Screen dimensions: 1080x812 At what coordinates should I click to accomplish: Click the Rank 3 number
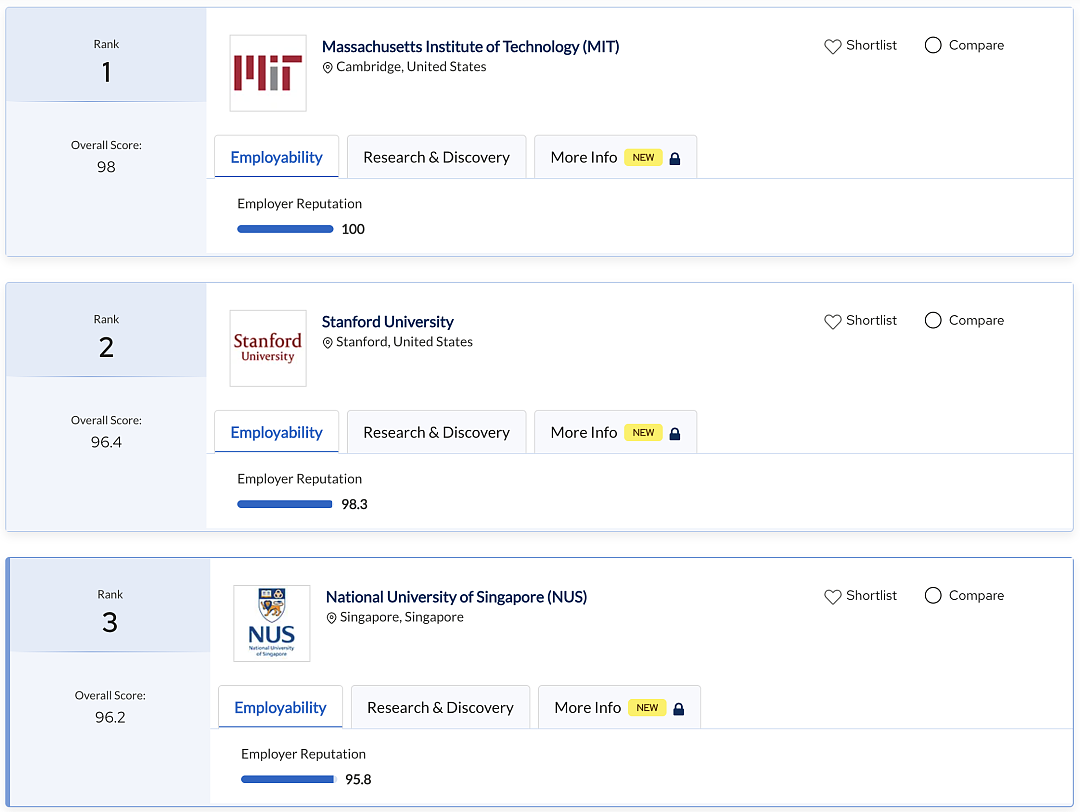point(110,623)
